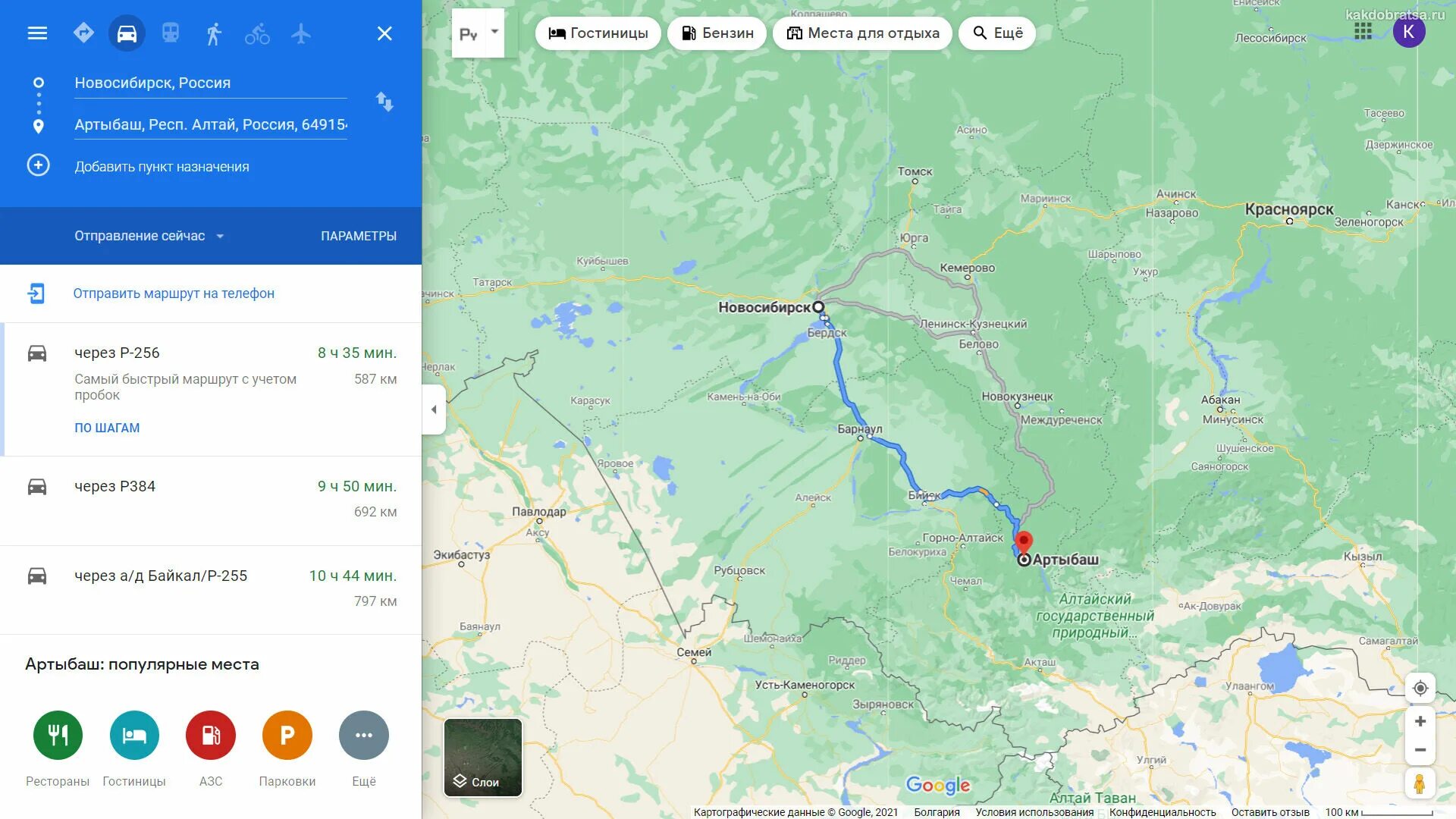Viewport: 1456px width, 819px height.
Task: Click Send route to phone link
Action: coord(174,293)
